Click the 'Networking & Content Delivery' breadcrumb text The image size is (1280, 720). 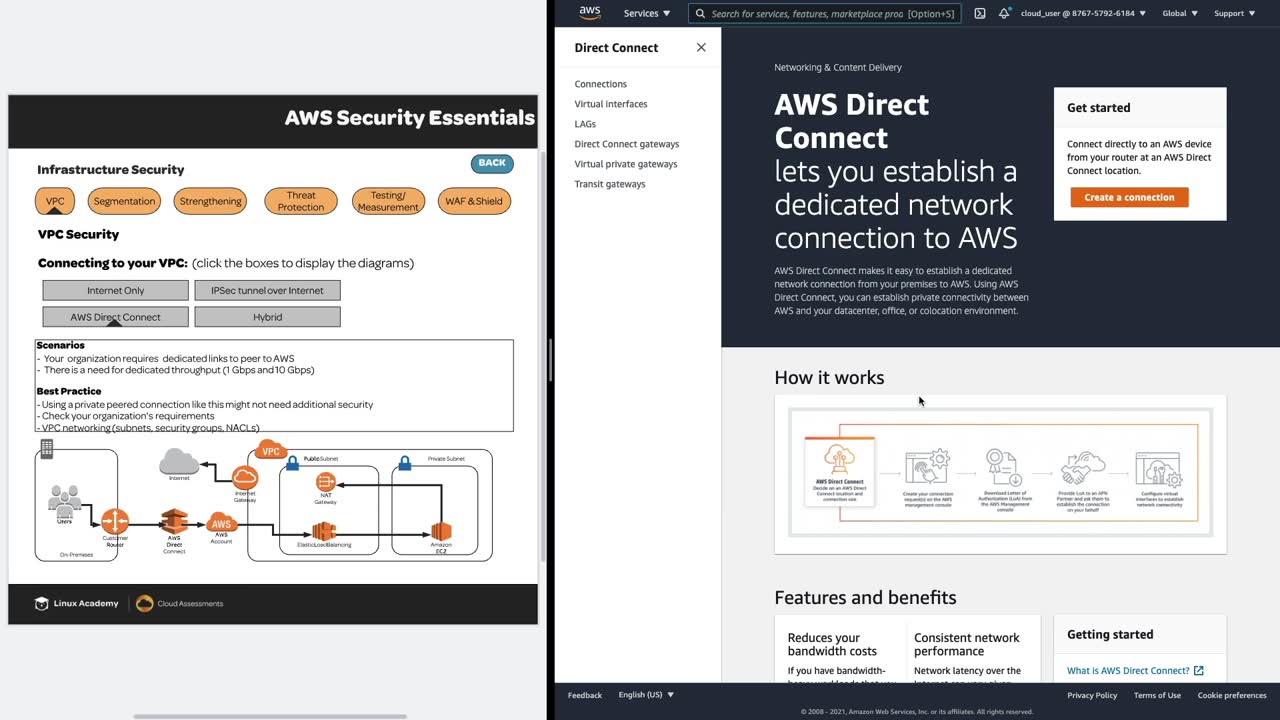[838, 67]
